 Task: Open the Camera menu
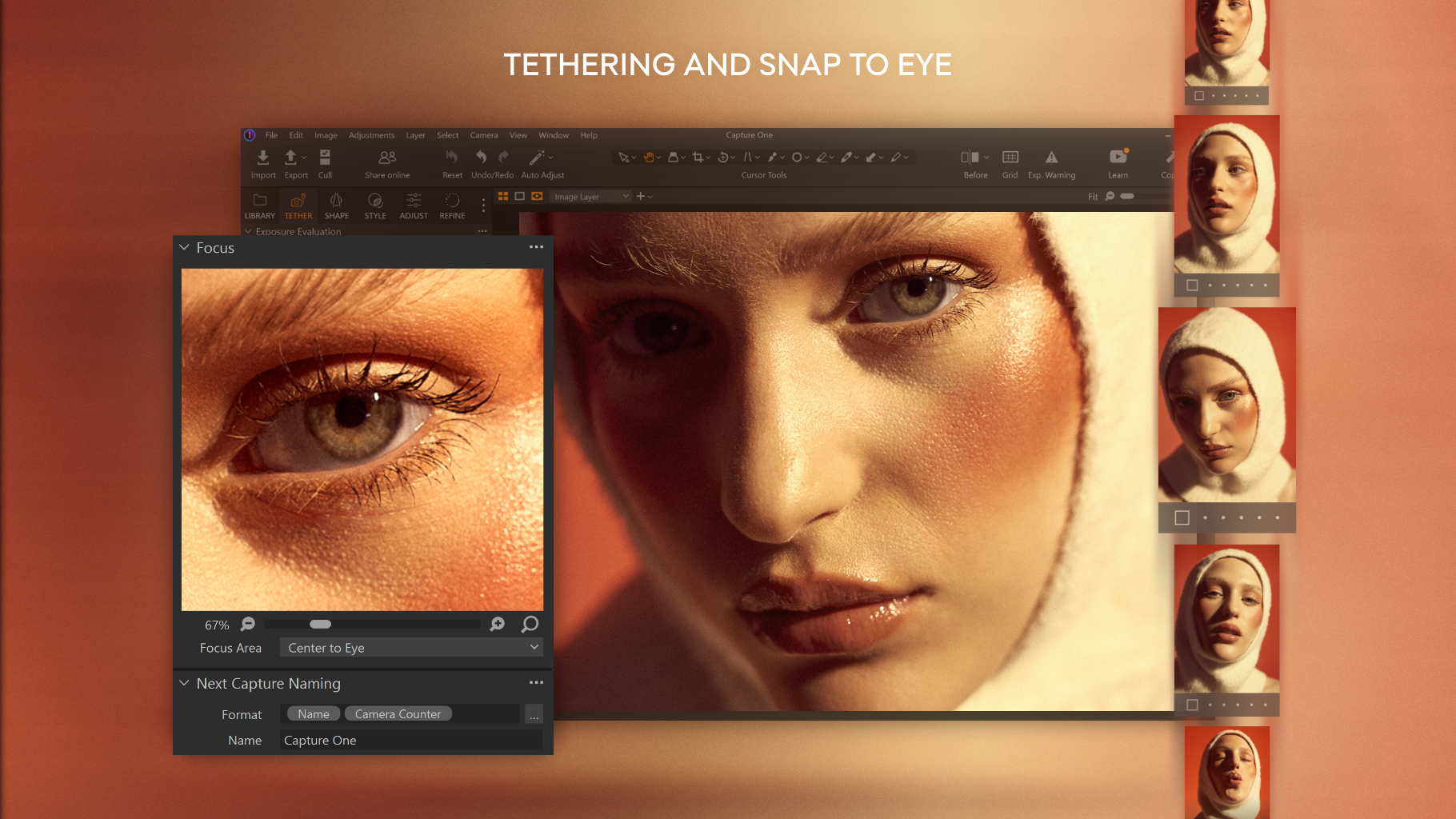pos(483,134)
